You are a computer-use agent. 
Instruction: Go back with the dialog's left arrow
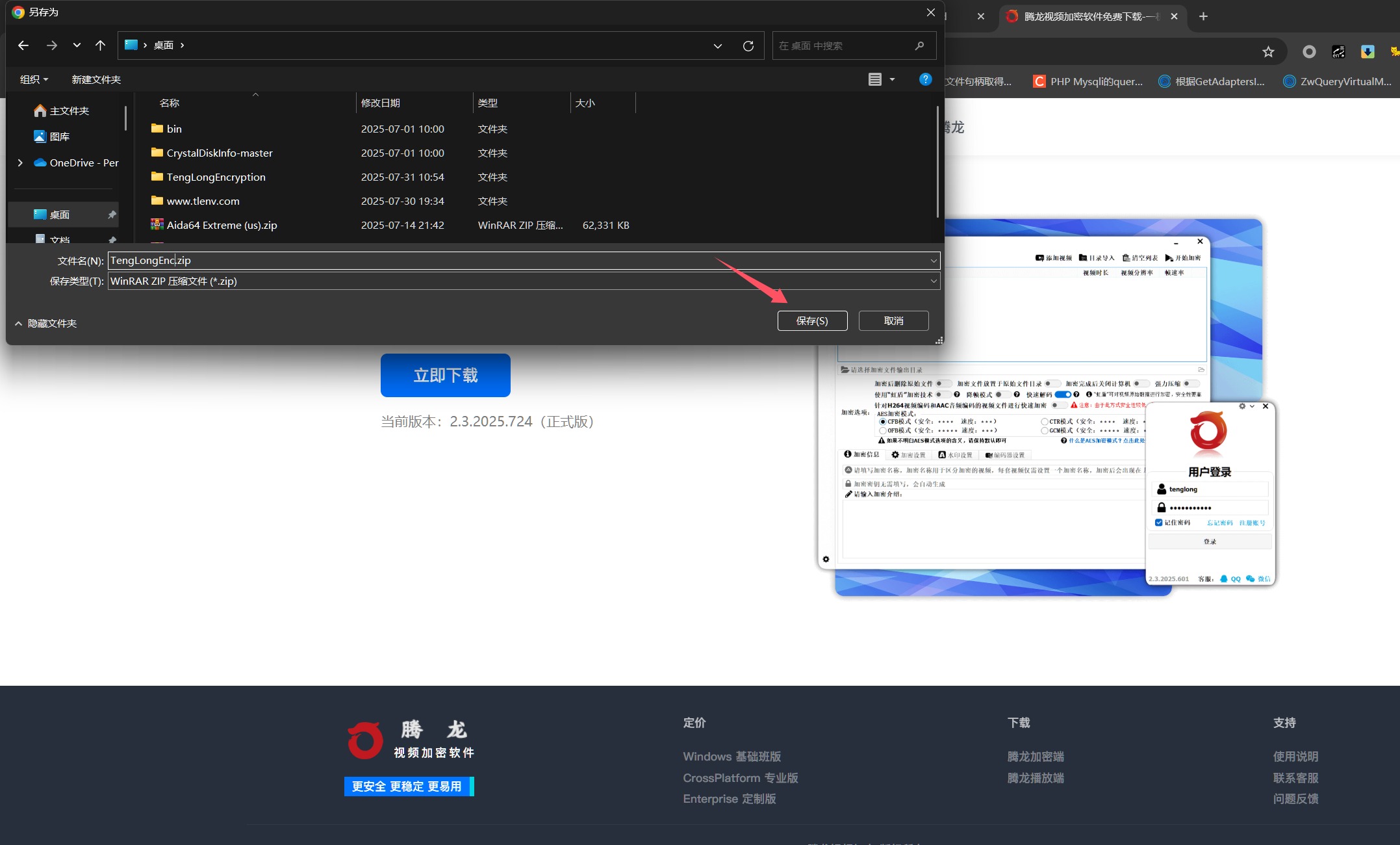(23, 45)
